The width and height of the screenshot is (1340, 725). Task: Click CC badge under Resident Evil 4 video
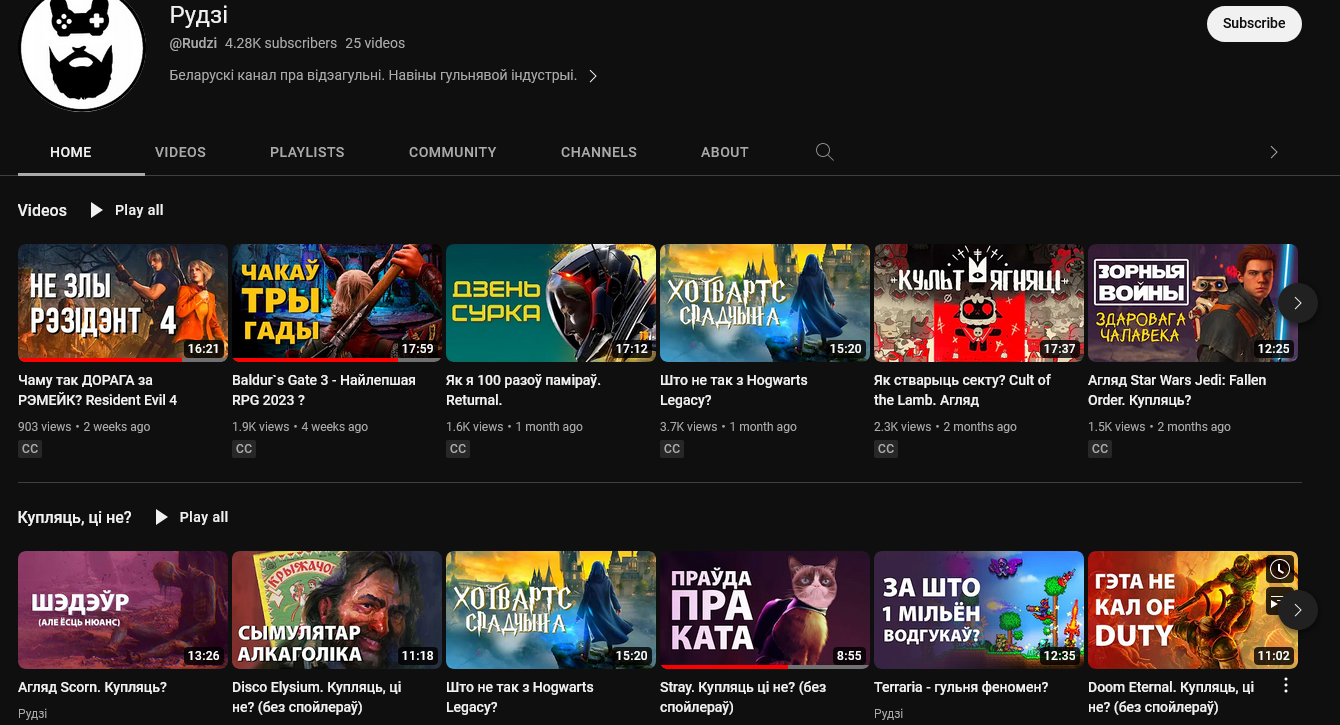(30, 449)
